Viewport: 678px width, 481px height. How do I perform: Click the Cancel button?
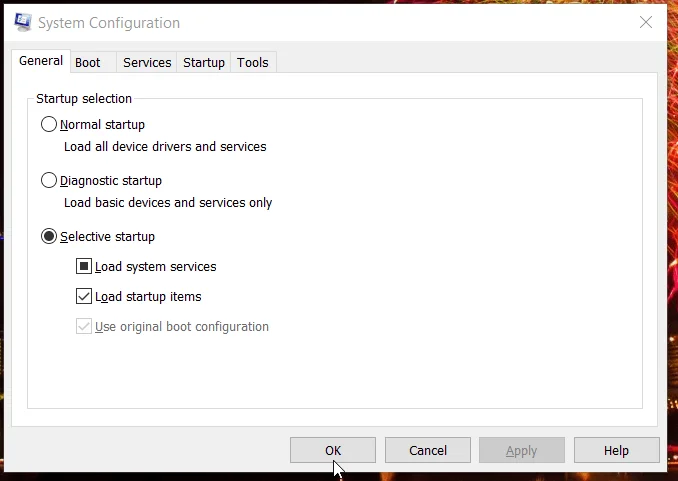click(x=428, y=450)
